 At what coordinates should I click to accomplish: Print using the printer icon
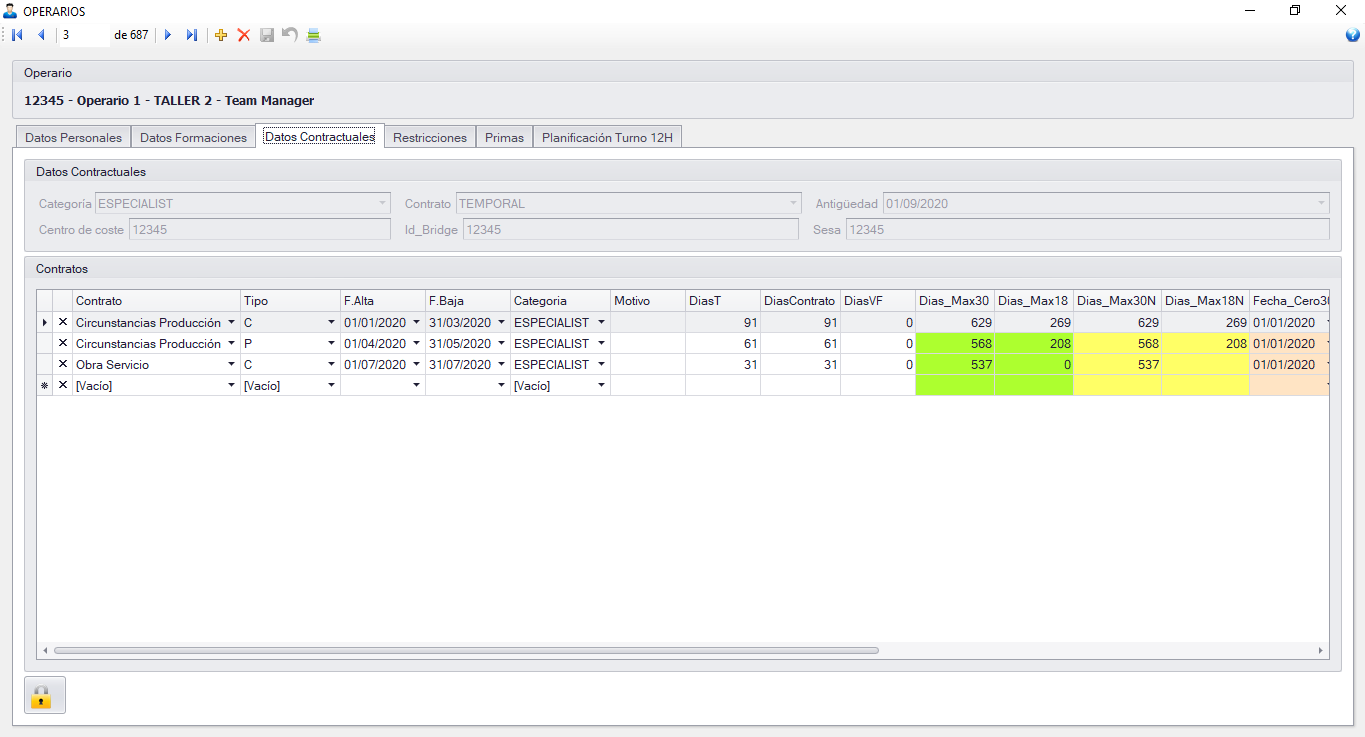pyautogui.click(x=313, y=35)
